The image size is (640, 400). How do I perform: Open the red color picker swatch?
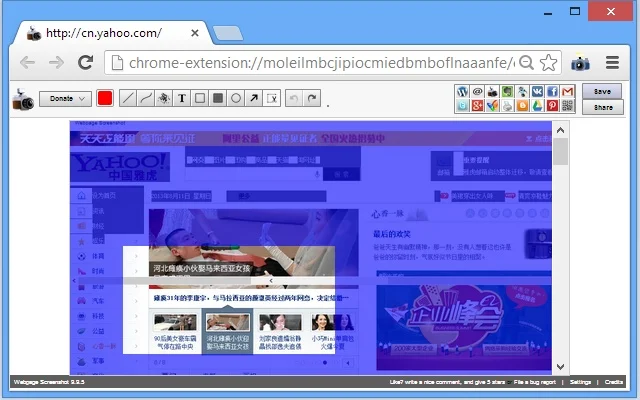pyautogui.click(x=105, y=98)
